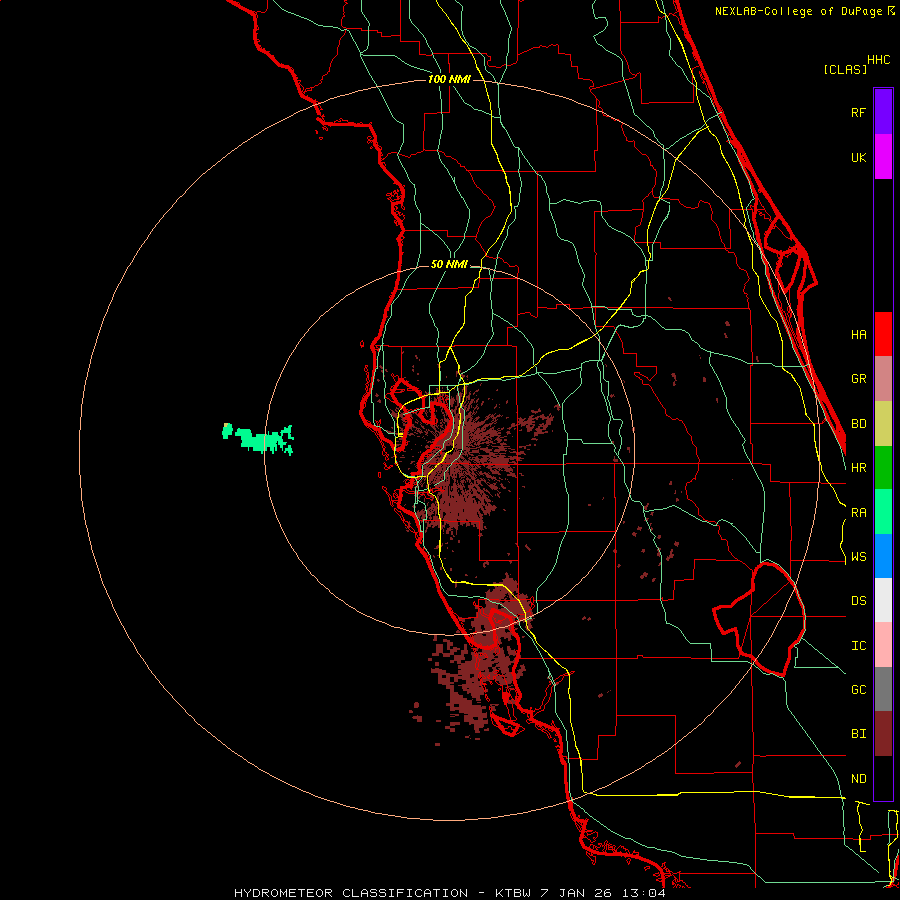Click the BI dark red legend swatch

pos(883,734)
